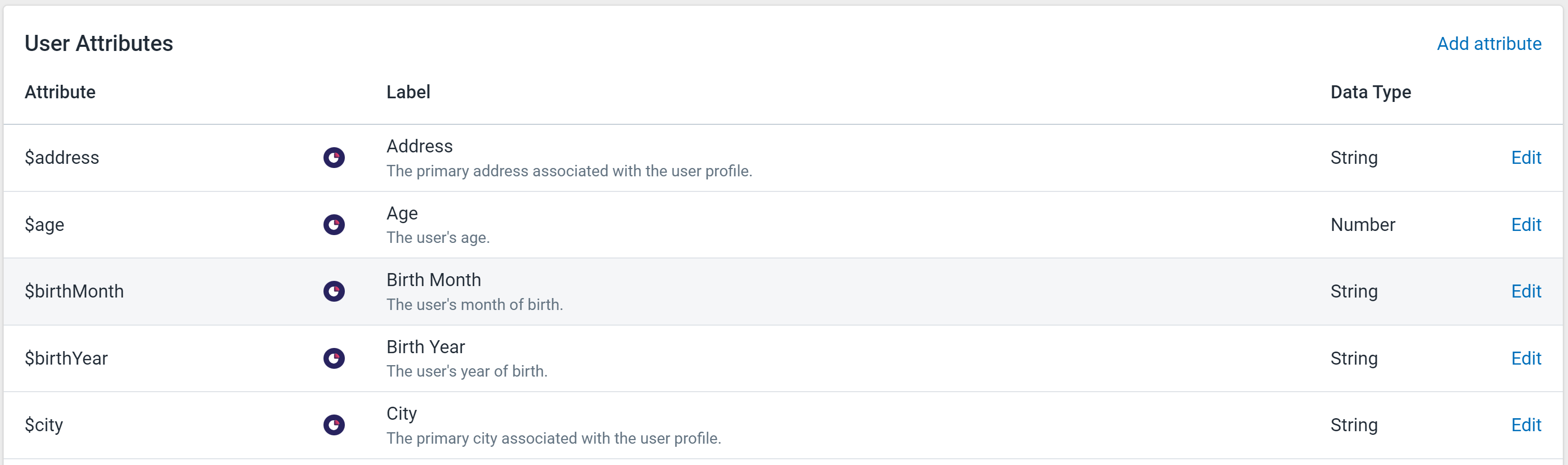1568x465 pixels.
Task: Click the City label text
Action: click(401, 414)
